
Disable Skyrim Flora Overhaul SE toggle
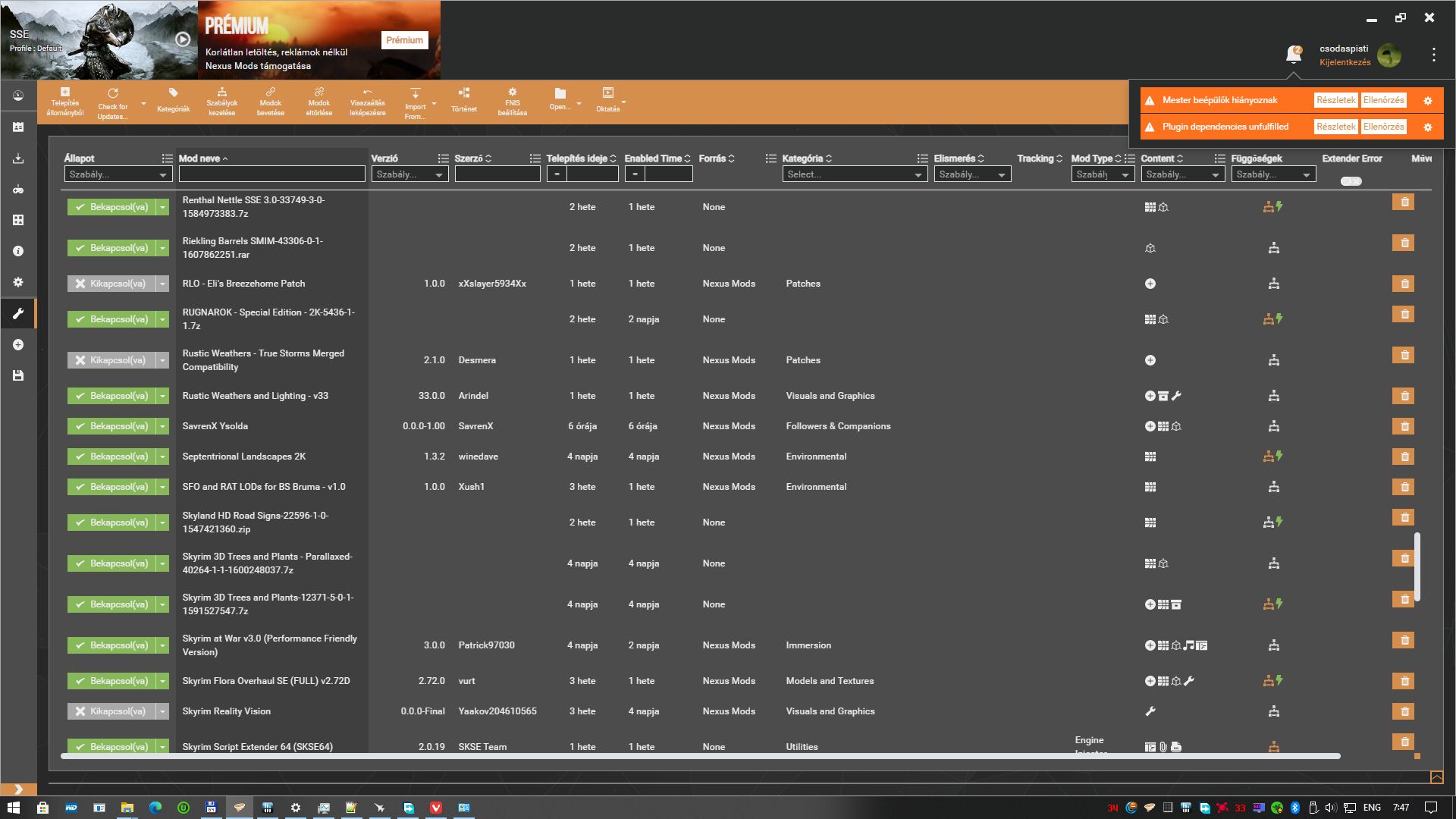click(x=111, y=681)
